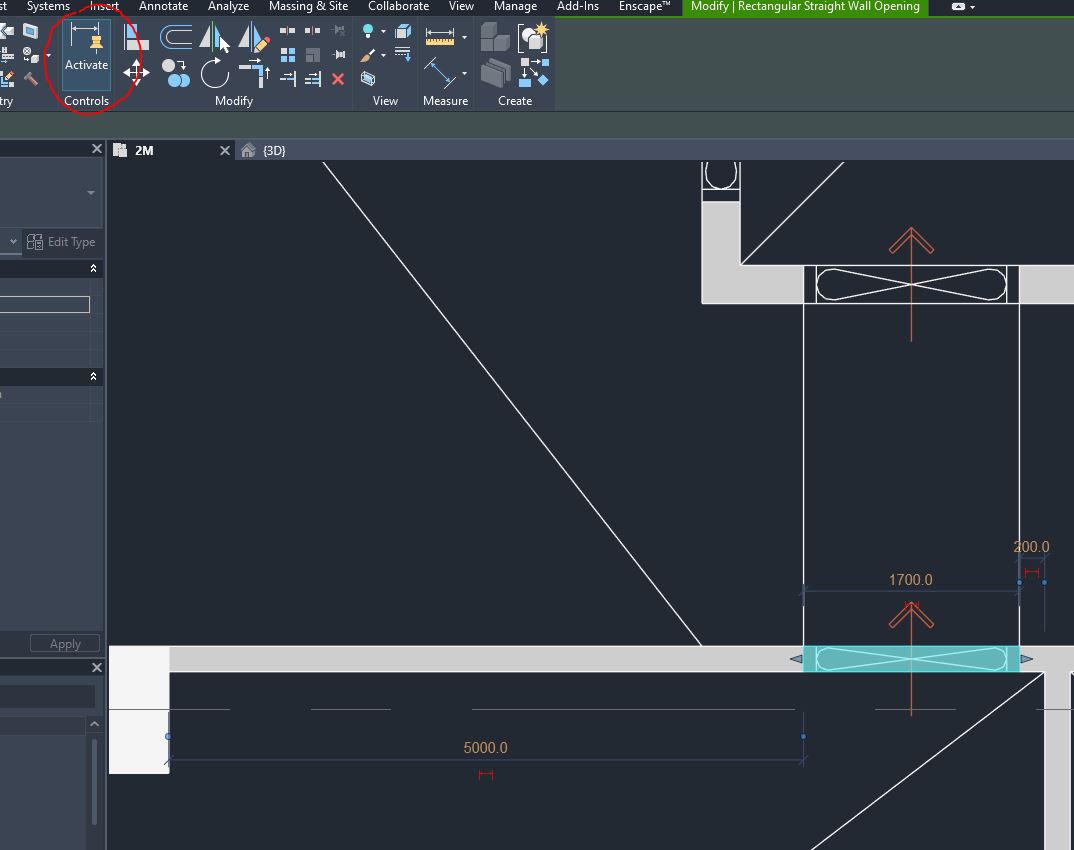Open the Collaborate ribbon tab
Image resolution: width=1074 pixels, height=850 pixels.
pos(398,6)
